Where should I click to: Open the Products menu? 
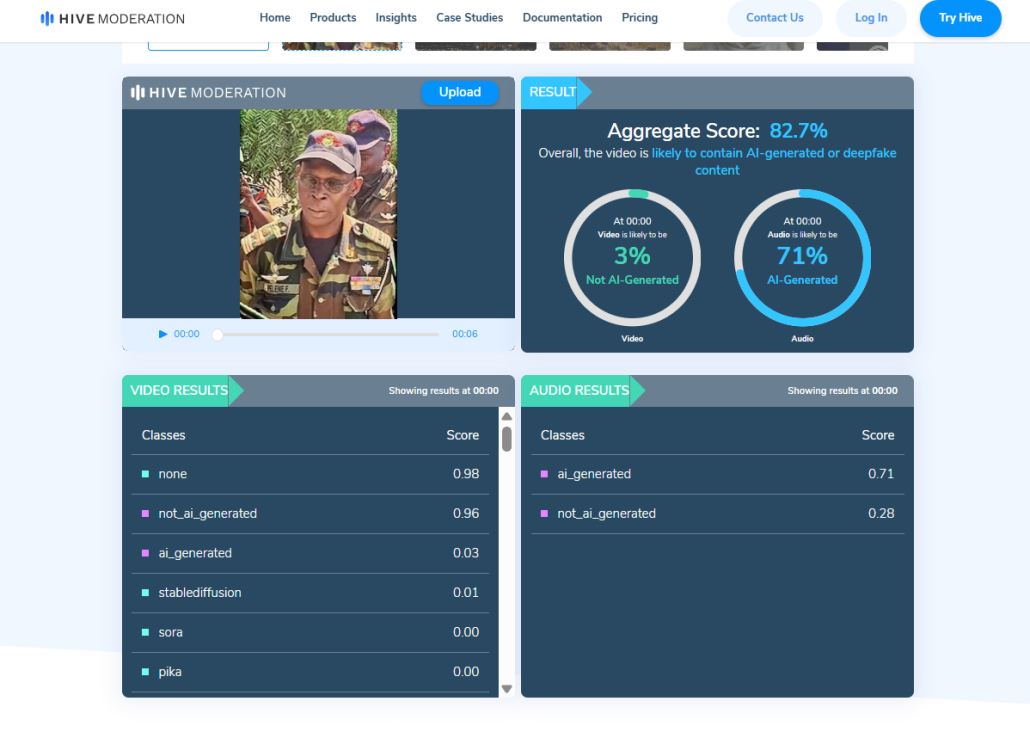click(x=333, y=18)
